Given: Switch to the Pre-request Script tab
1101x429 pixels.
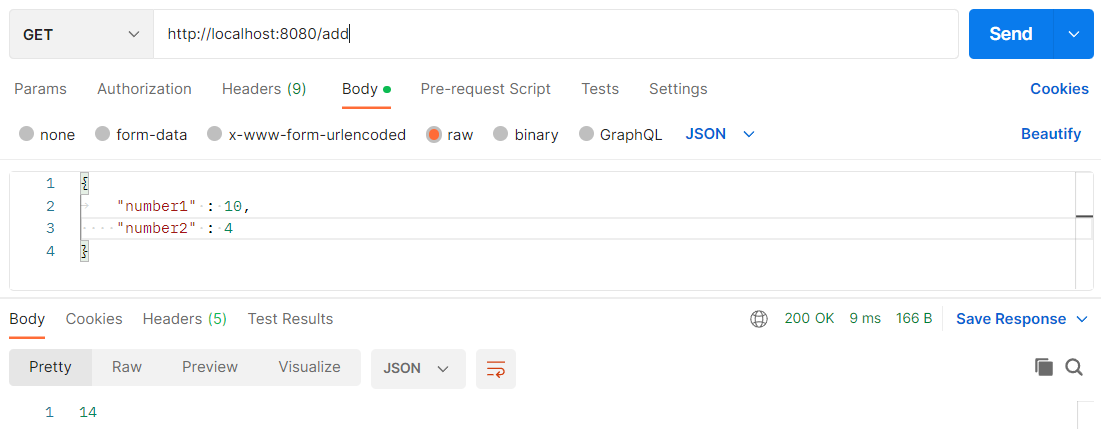Looking at the screenshot, I should click(485, 89).
